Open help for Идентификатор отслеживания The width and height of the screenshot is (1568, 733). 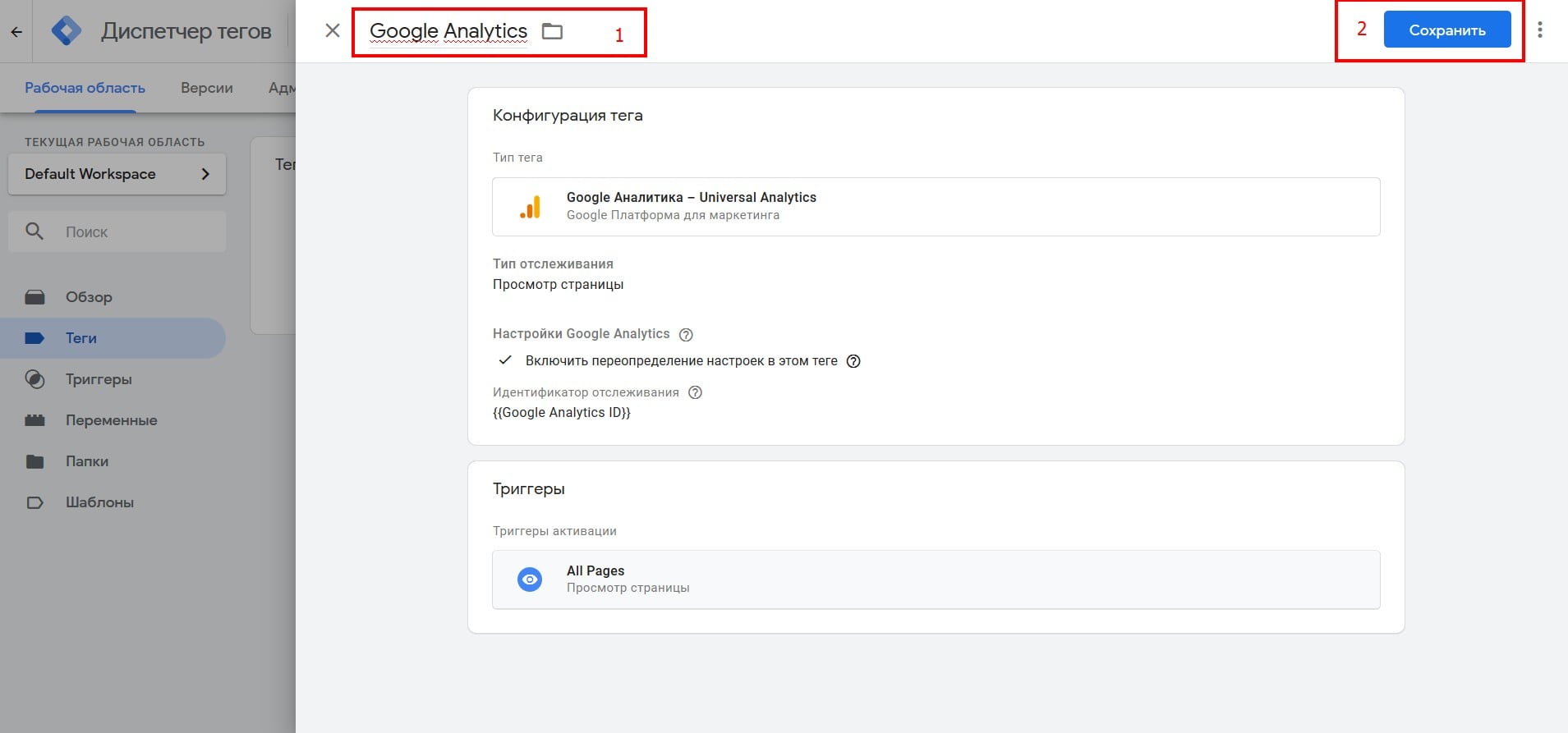695,392
